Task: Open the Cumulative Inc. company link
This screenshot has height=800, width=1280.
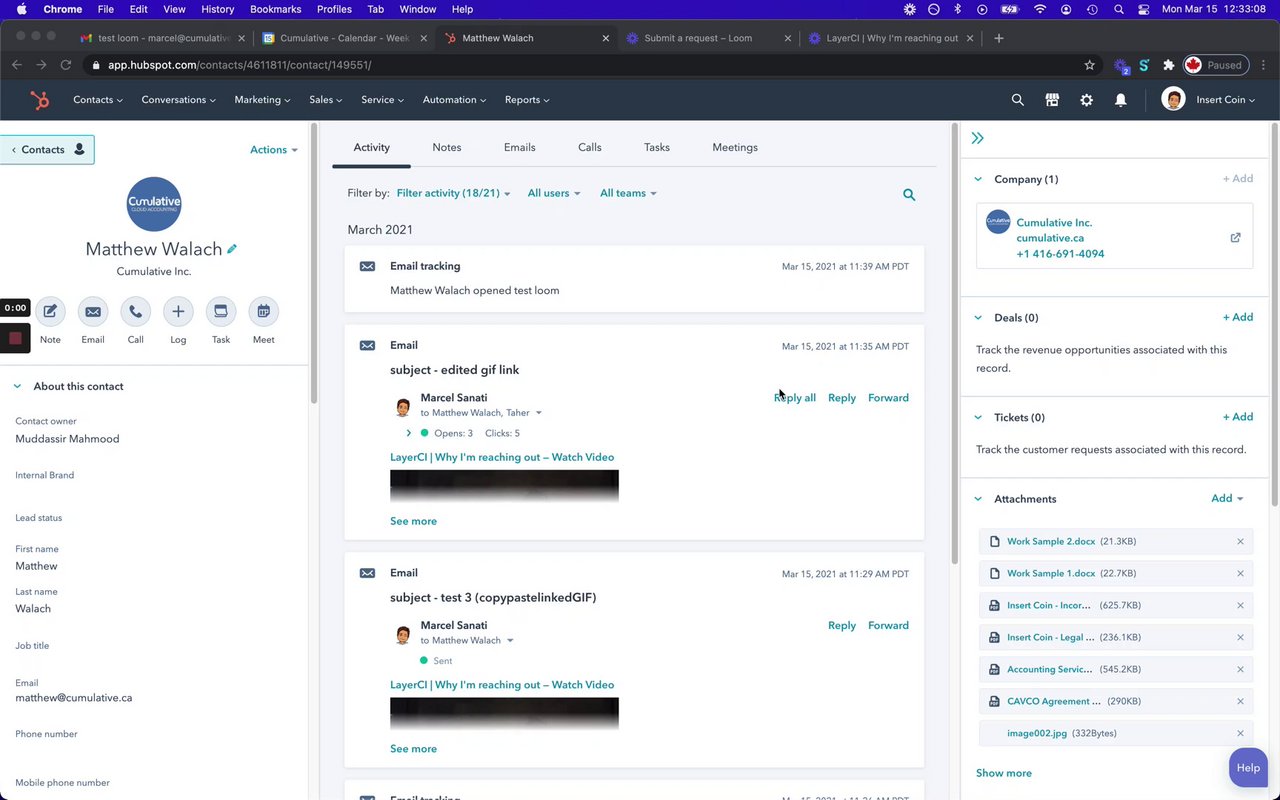Action: click(1054, 223)
